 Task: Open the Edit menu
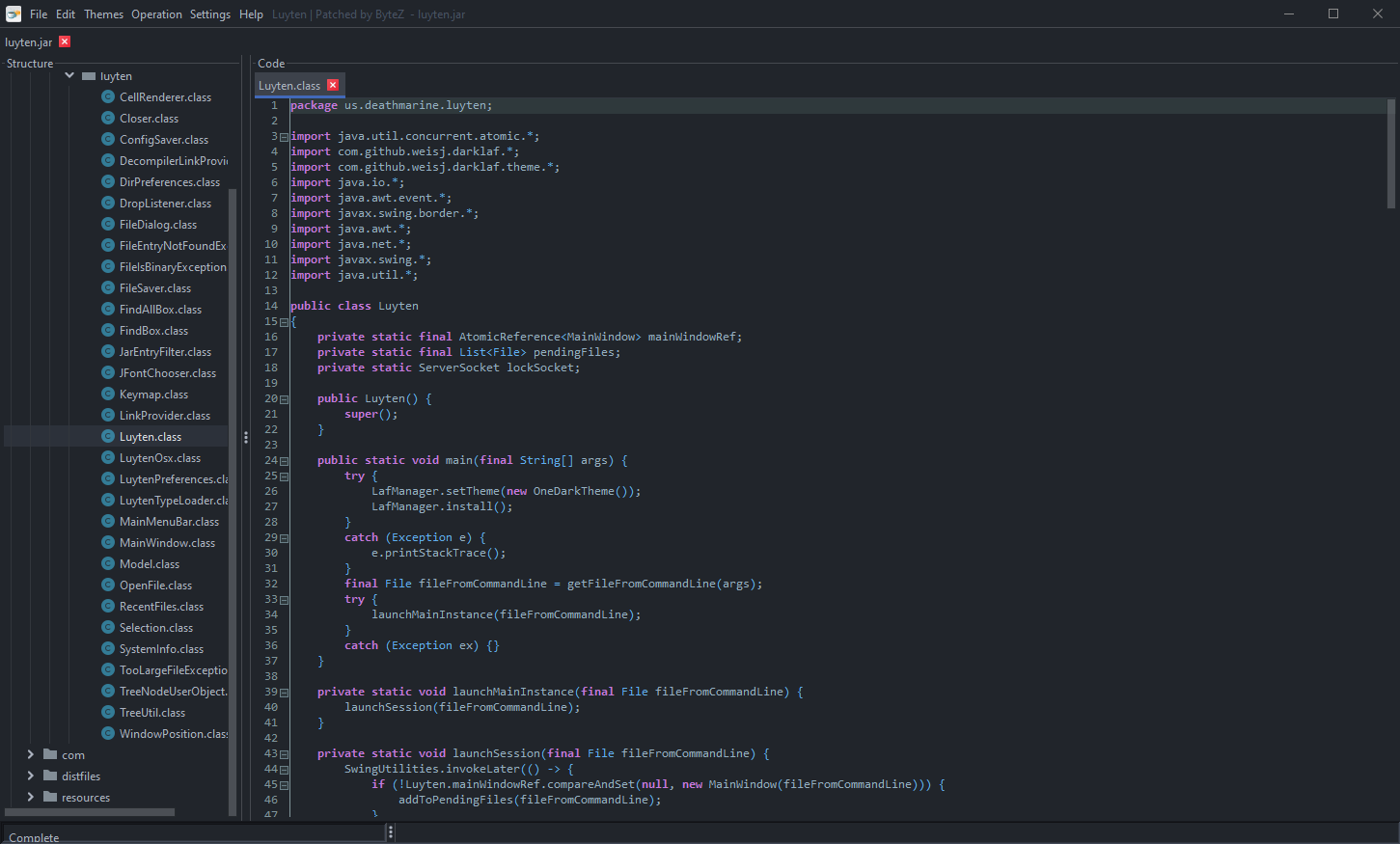[66, 14]
